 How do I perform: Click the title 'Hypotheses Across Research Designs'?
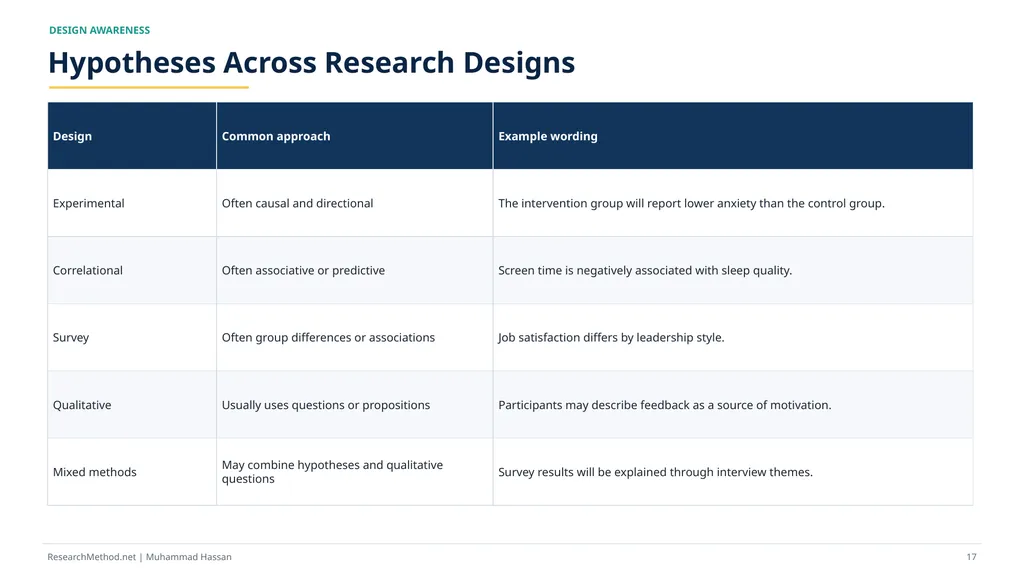pyautogui.click(x=312, y=63)
